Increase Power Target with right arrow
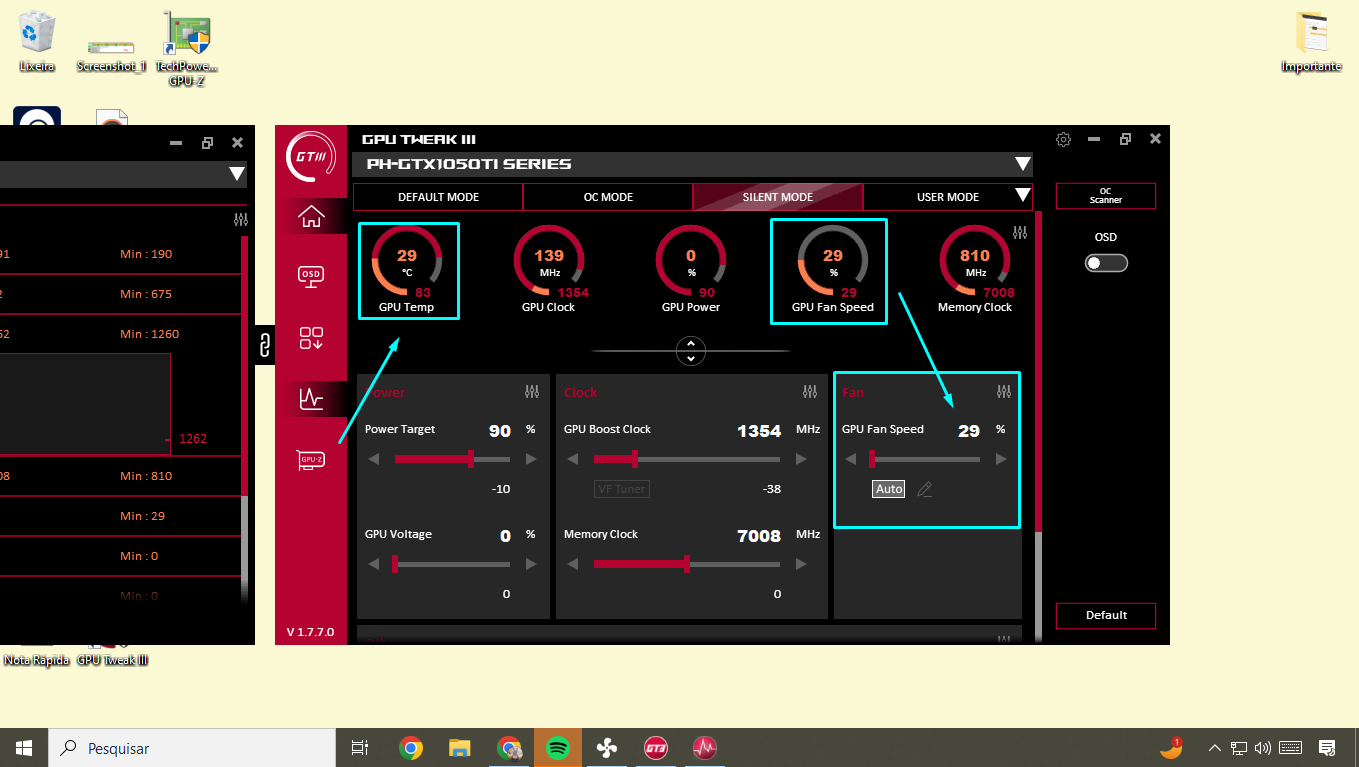The height and width of the screenshot is (767, 1359). click(x=531, y=459)
